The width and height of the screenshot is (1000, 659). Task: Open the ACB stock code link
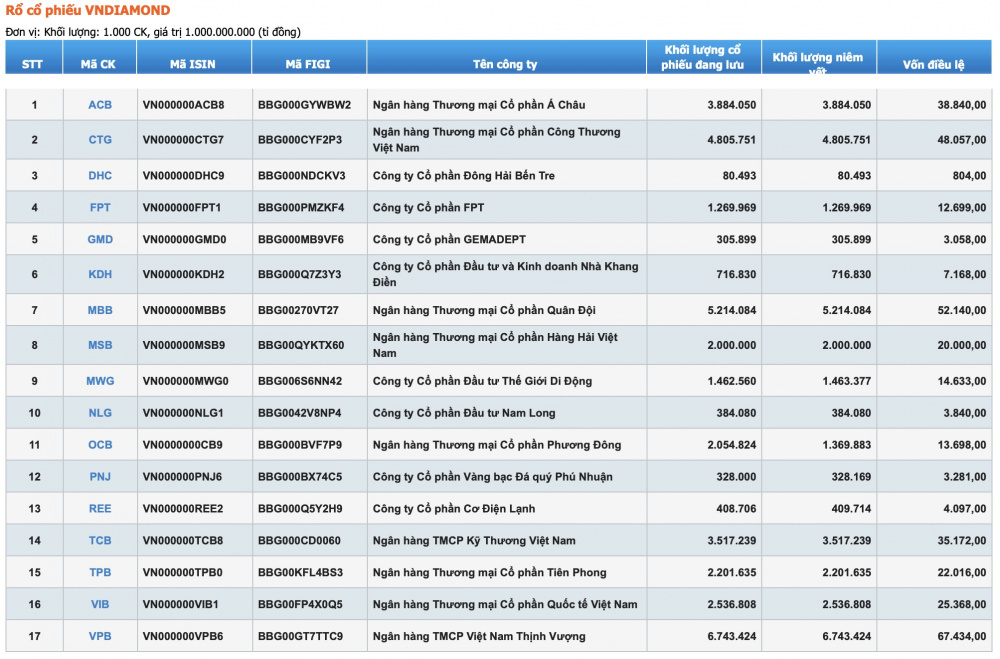pyautogui.click(x=99, y=105)
